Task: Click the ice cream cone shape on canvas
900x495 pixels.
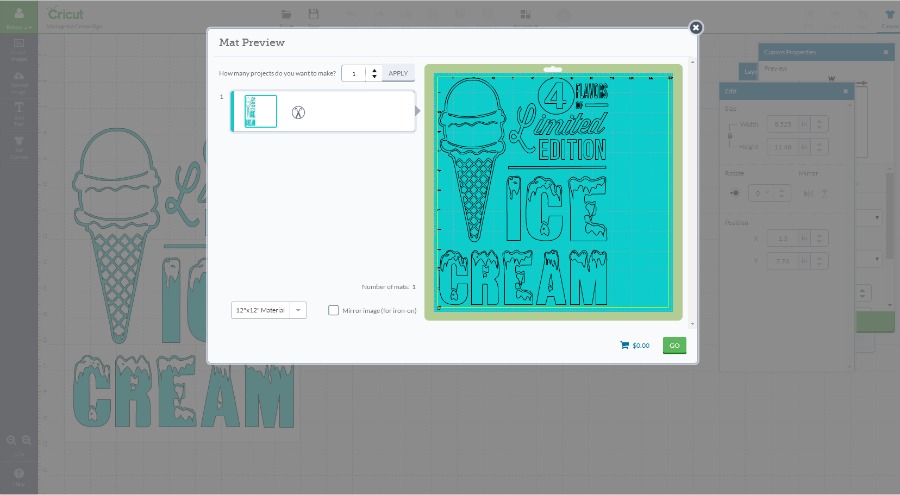Action: (x=117, y=235)
